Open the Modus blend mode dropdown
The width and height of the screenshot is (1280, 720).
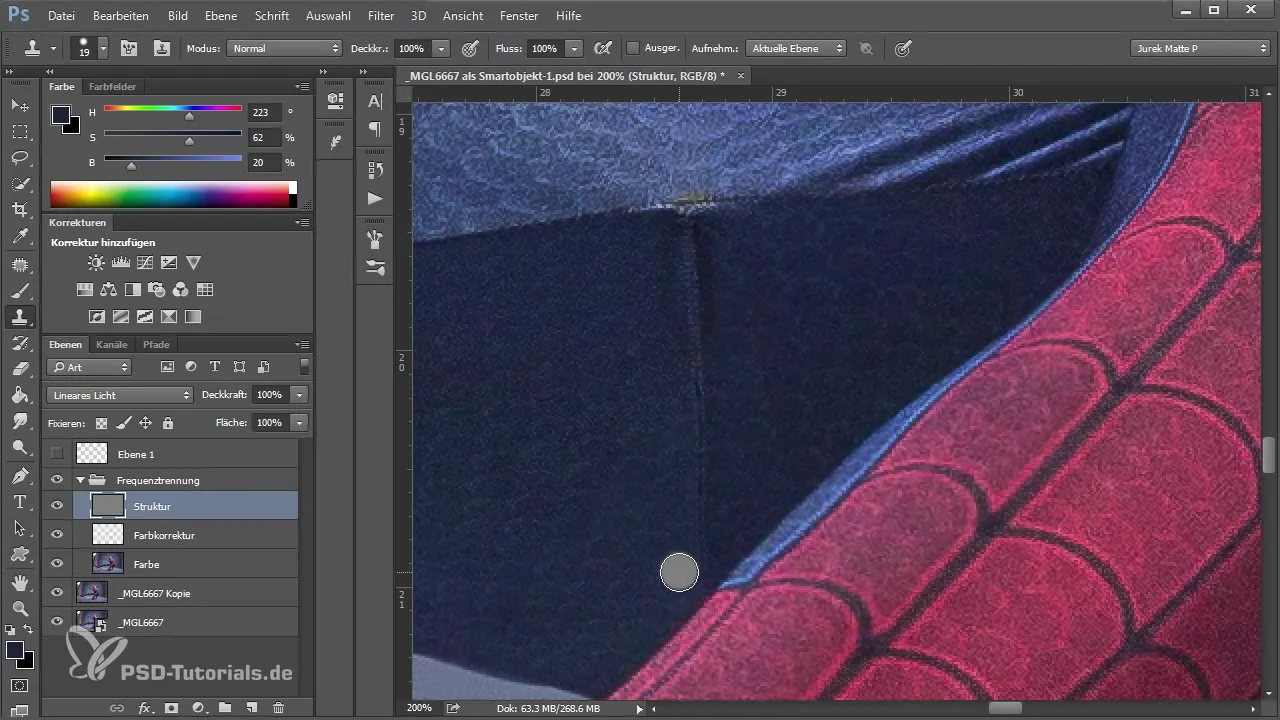pyautogui.click(x=285, y=48)
